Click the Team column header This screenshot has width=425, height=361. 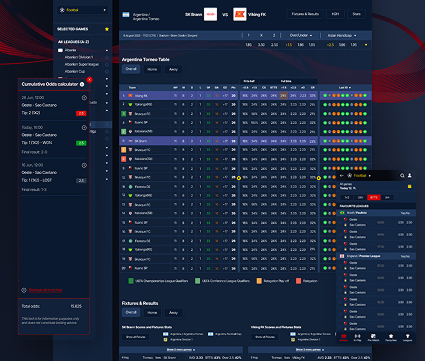point(132,88)
